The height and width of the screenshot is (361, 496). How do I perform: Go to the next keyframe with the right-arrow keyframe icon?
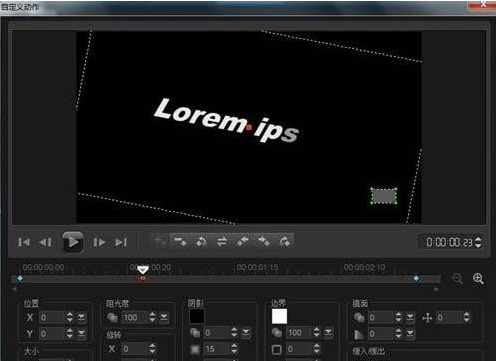point(263,241)
